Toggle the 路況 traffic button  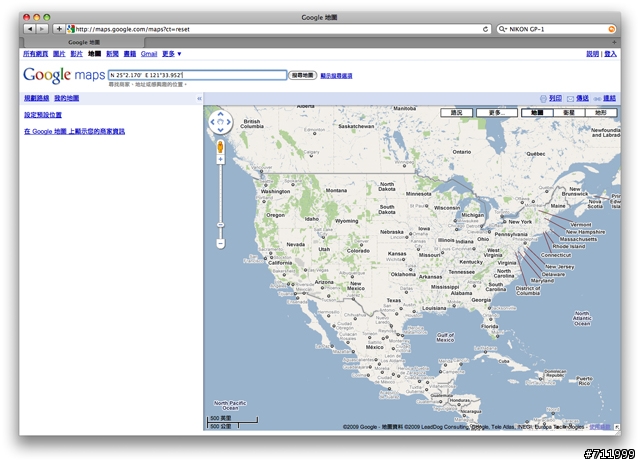click(x=456, y=113)
